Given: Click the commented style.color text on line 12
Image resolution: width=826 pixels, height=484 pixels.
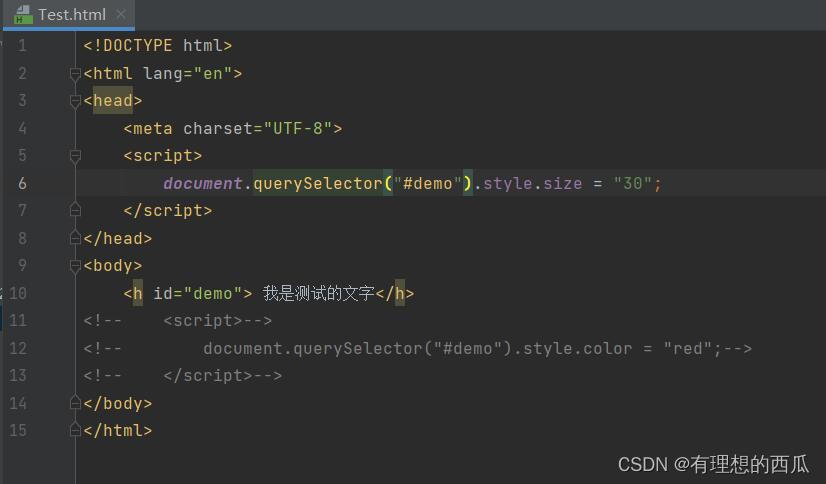Looking at the screenshot, I should click(x=578, y=348).
